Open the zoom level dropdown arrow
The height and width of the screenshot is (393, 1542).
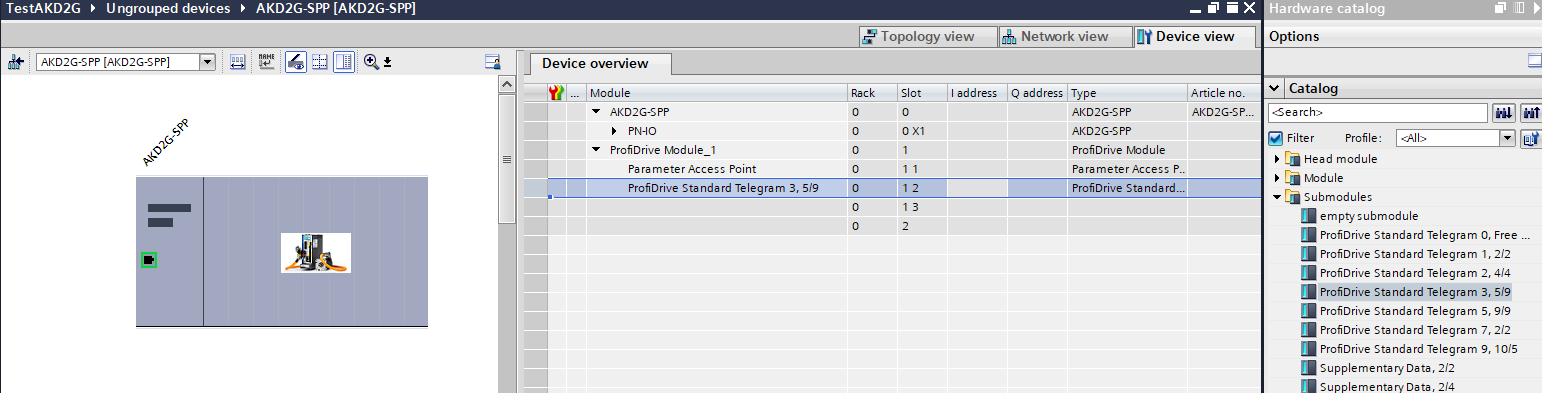388,62
